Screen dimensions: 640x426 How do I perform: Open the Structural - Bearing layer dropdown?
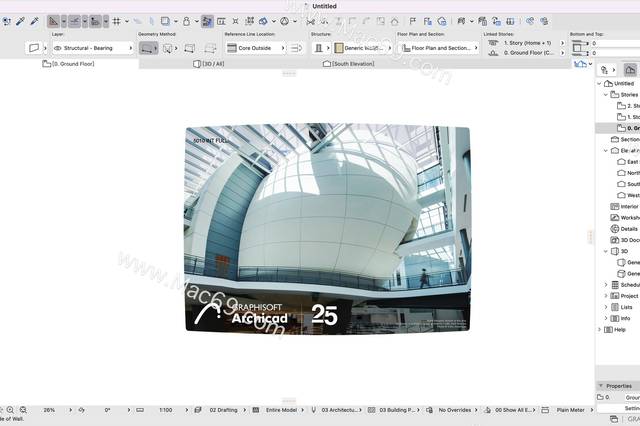pos(93,48)
